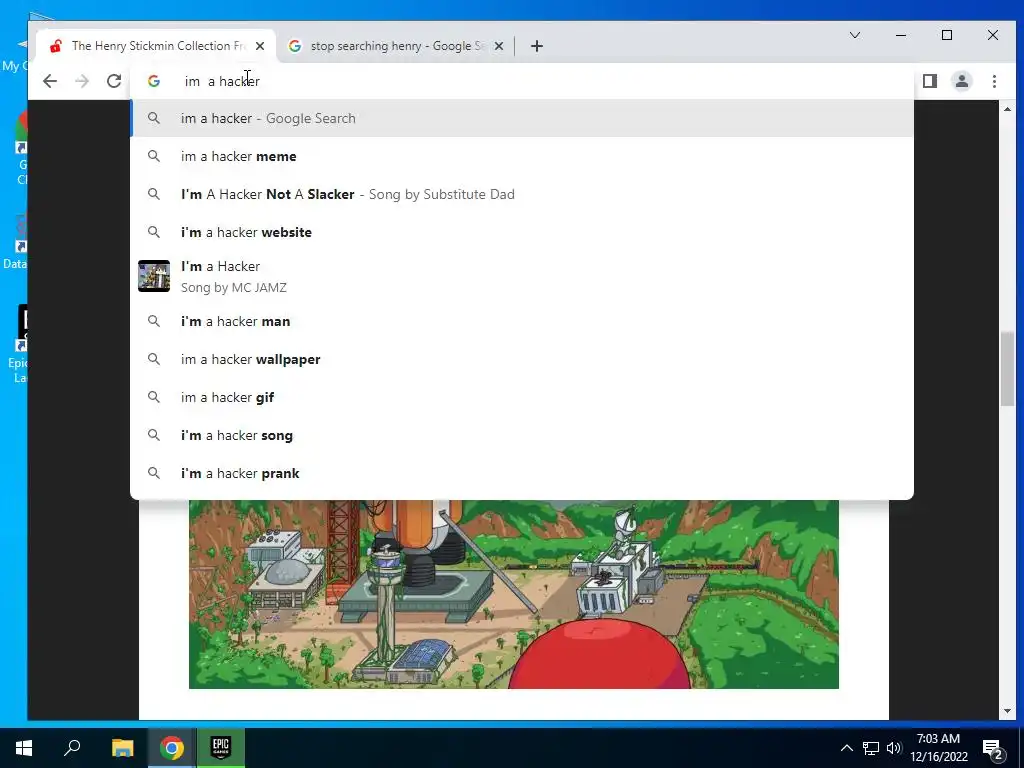Click the Chrome taskbar icon

coord(172,748)
